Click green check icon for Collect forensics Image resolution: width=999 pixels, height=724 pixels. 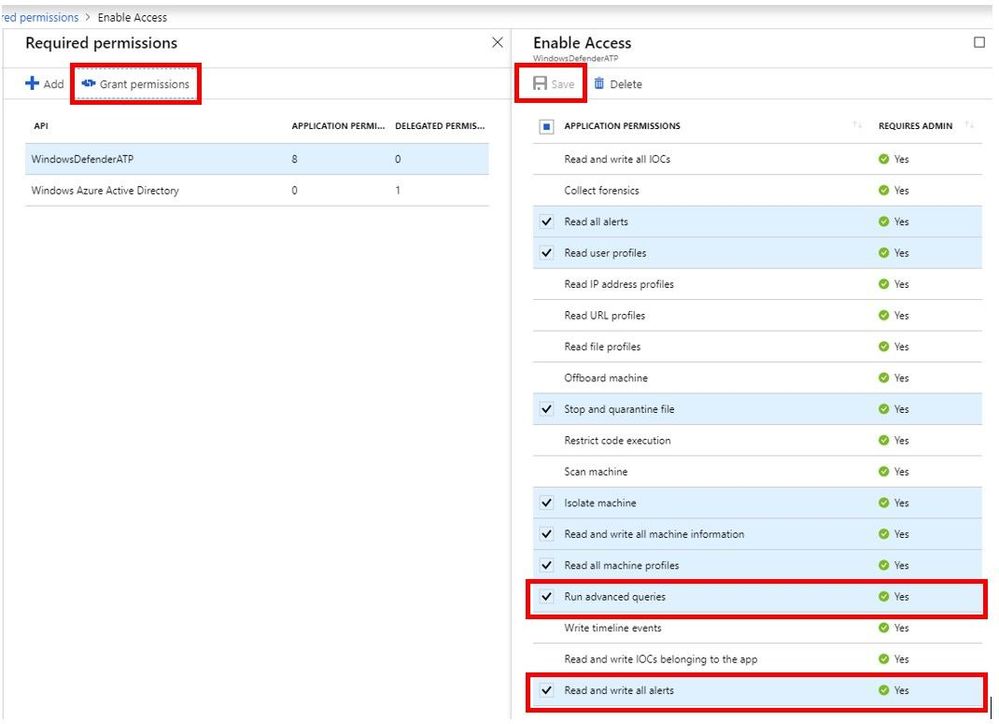click(x=884, y=191)
